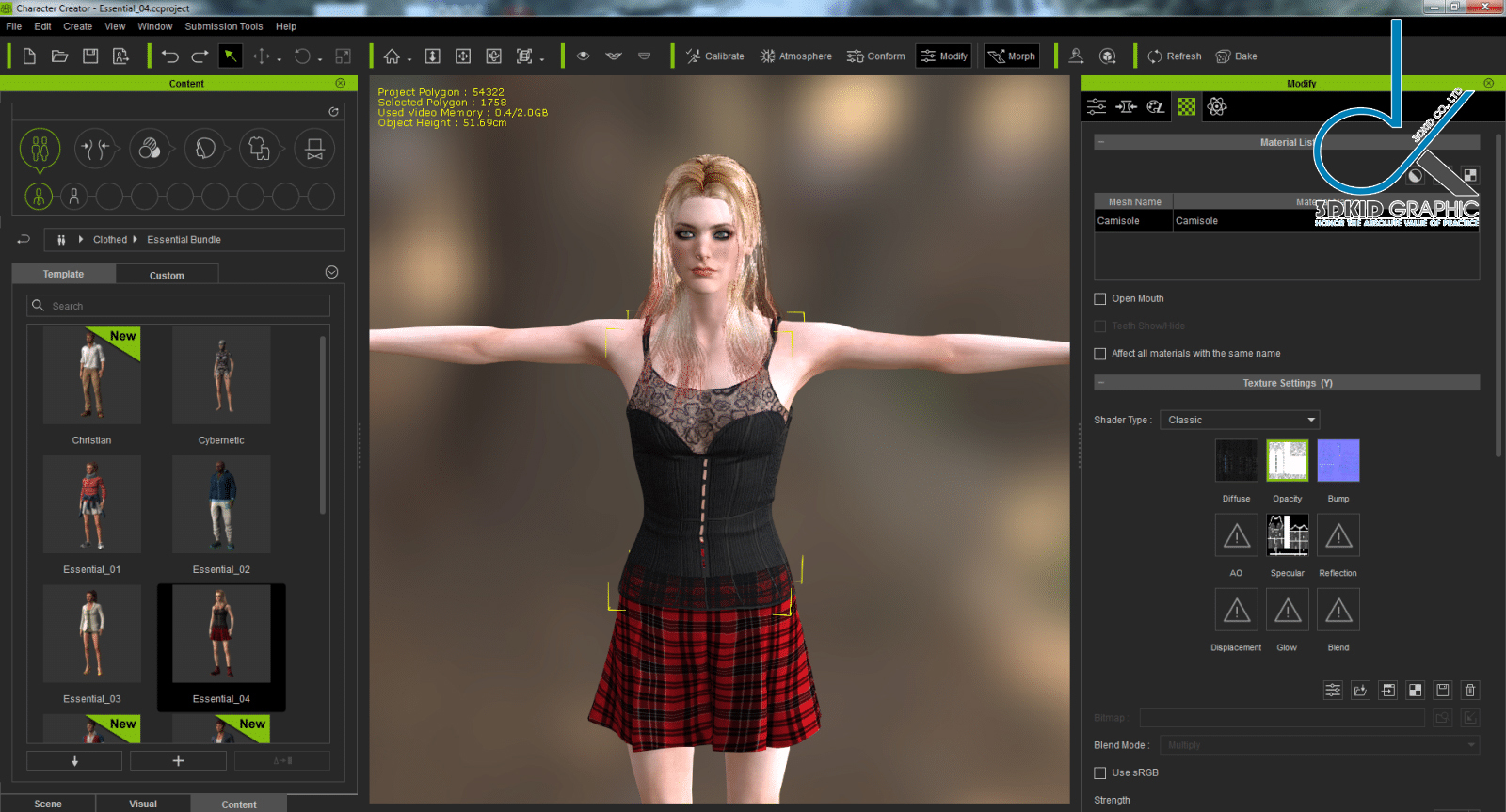Screen dimensions: 1506x812
Task: Open the Home view icon
Action: [392, 56]
